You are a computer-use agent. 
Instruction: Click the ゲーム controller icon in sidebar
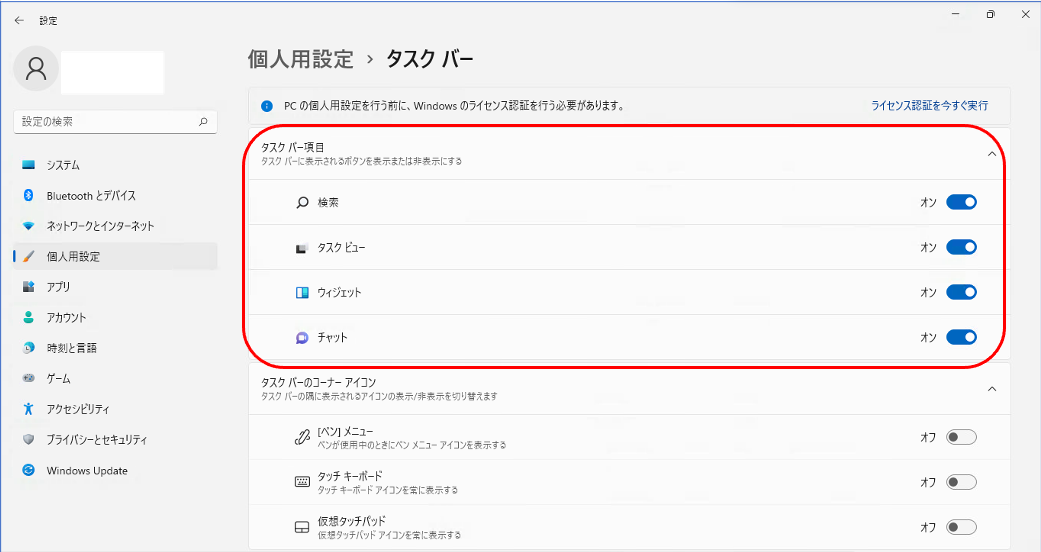coord(29,378)
